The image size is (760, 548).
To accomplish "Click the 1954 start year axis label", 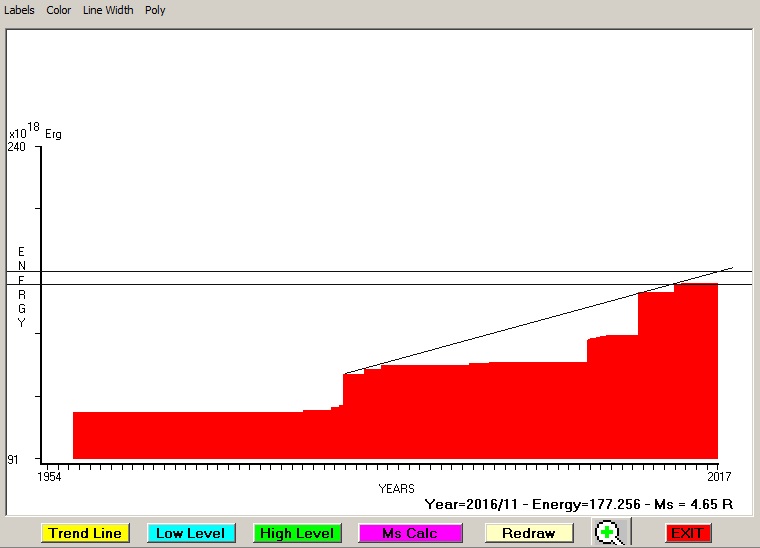I will [x=50, y=477].
